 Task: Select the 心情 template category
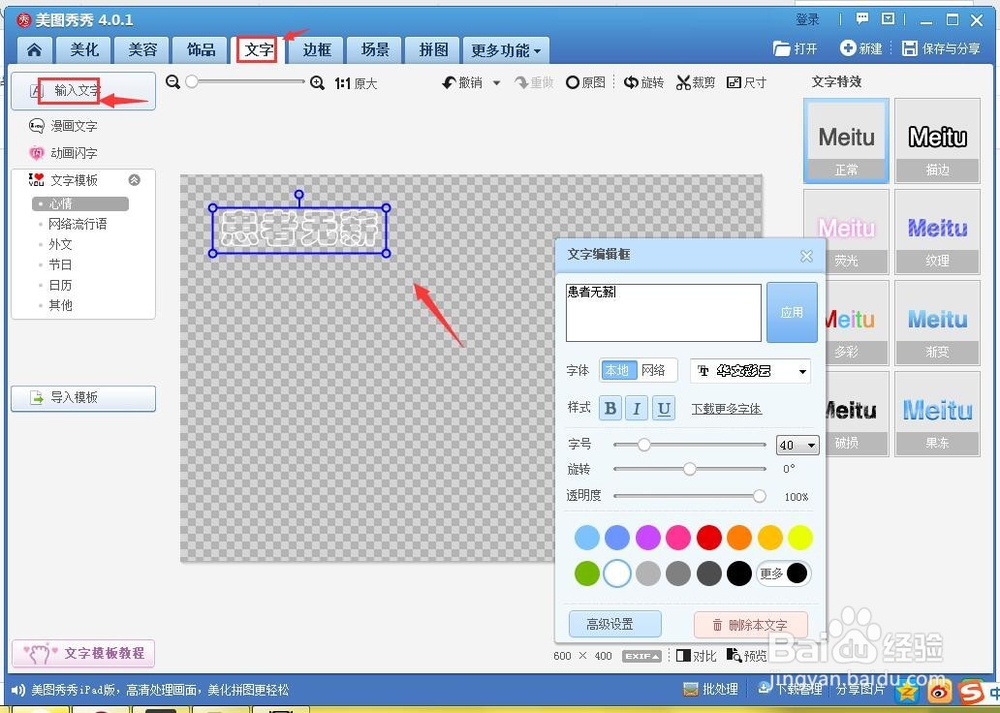point(80,203)
